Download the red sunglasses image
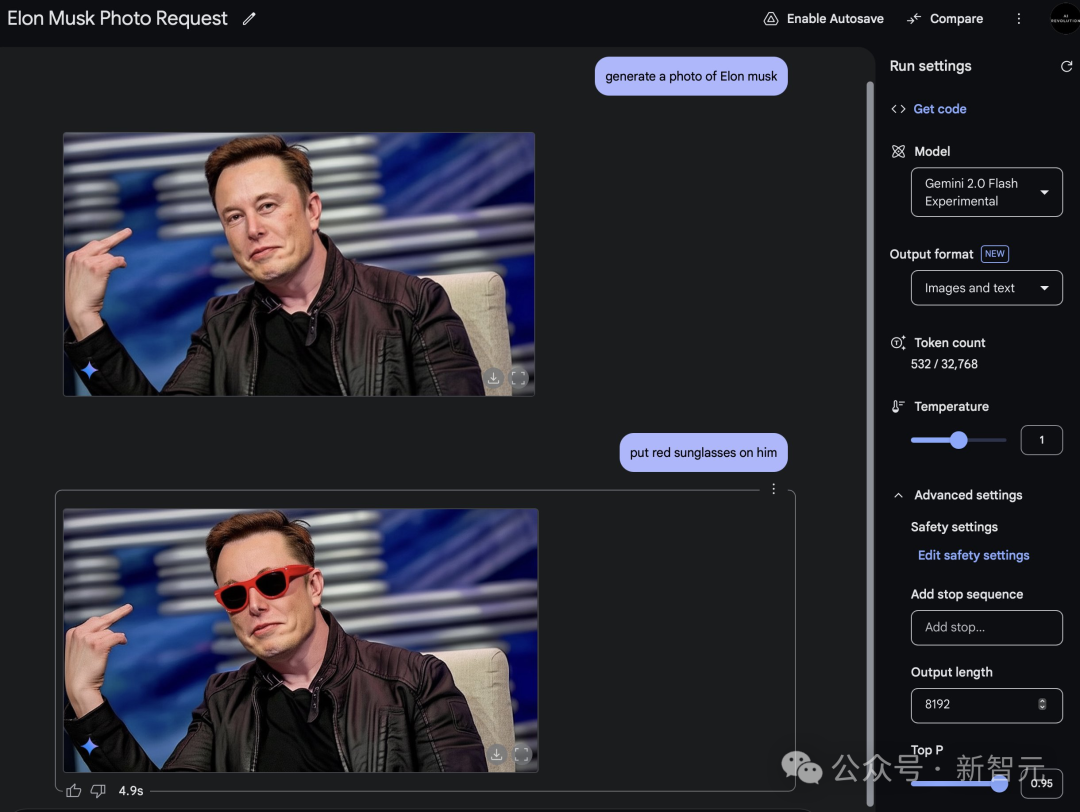1080x812 pixels. point(496,754)
